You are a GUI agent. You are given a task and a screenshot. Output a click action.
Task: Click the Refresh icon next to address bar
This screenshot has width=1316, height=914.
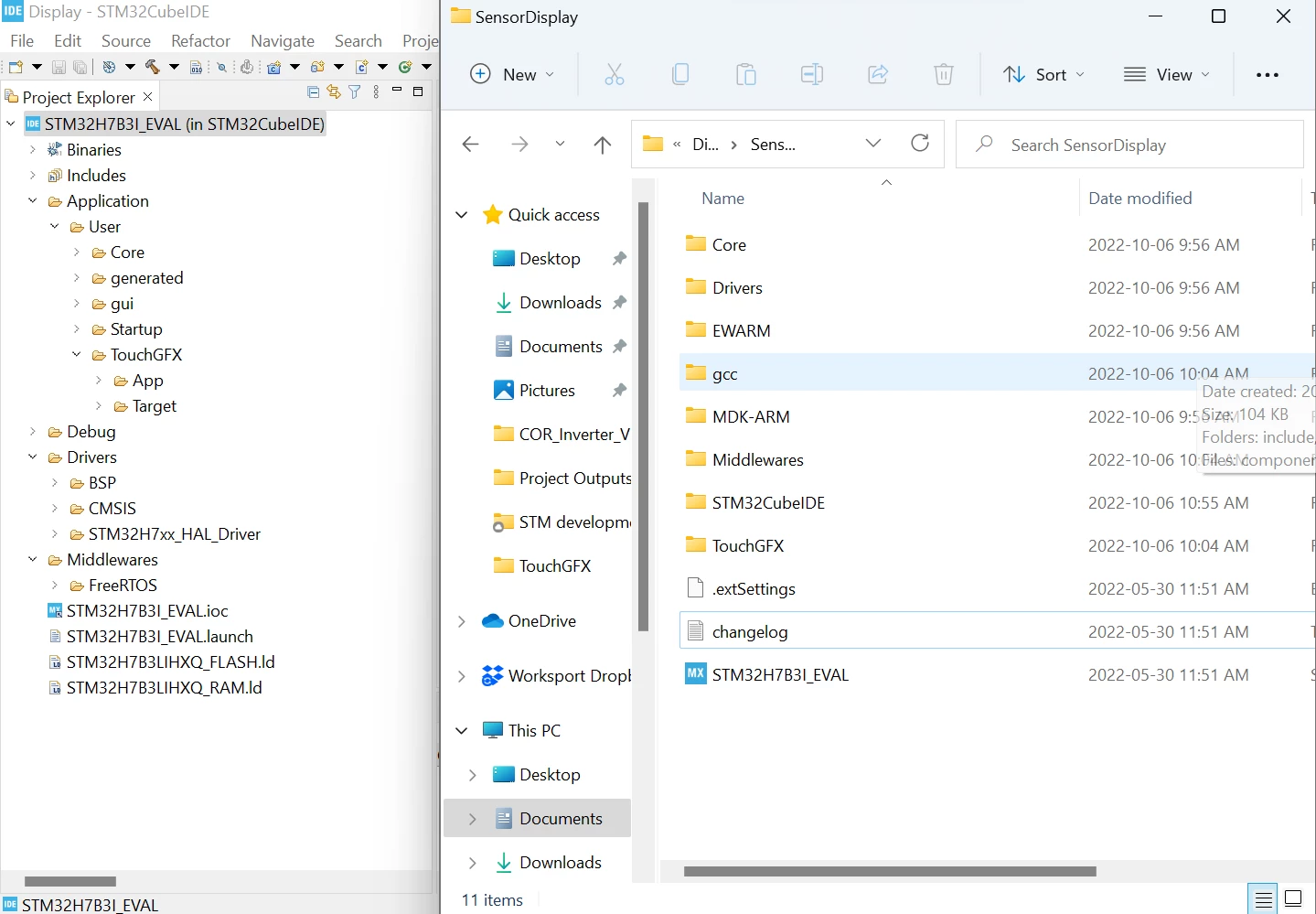[920, 143]
